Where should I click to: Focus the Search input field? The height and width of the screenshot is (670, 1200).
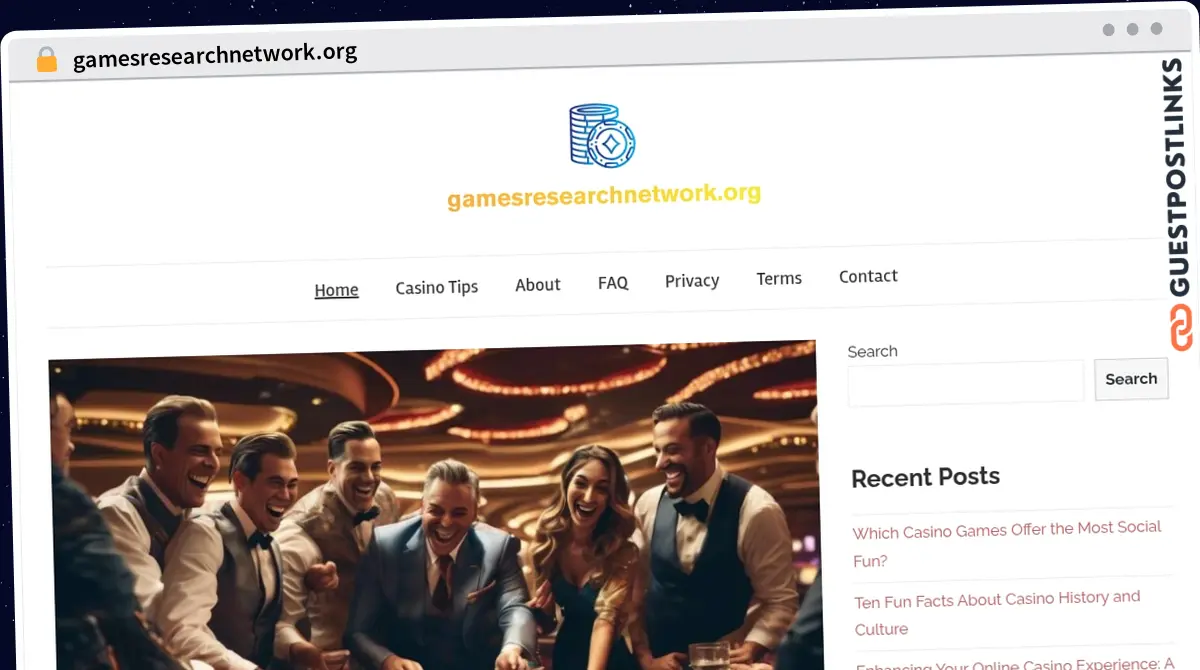click(966, 382)
